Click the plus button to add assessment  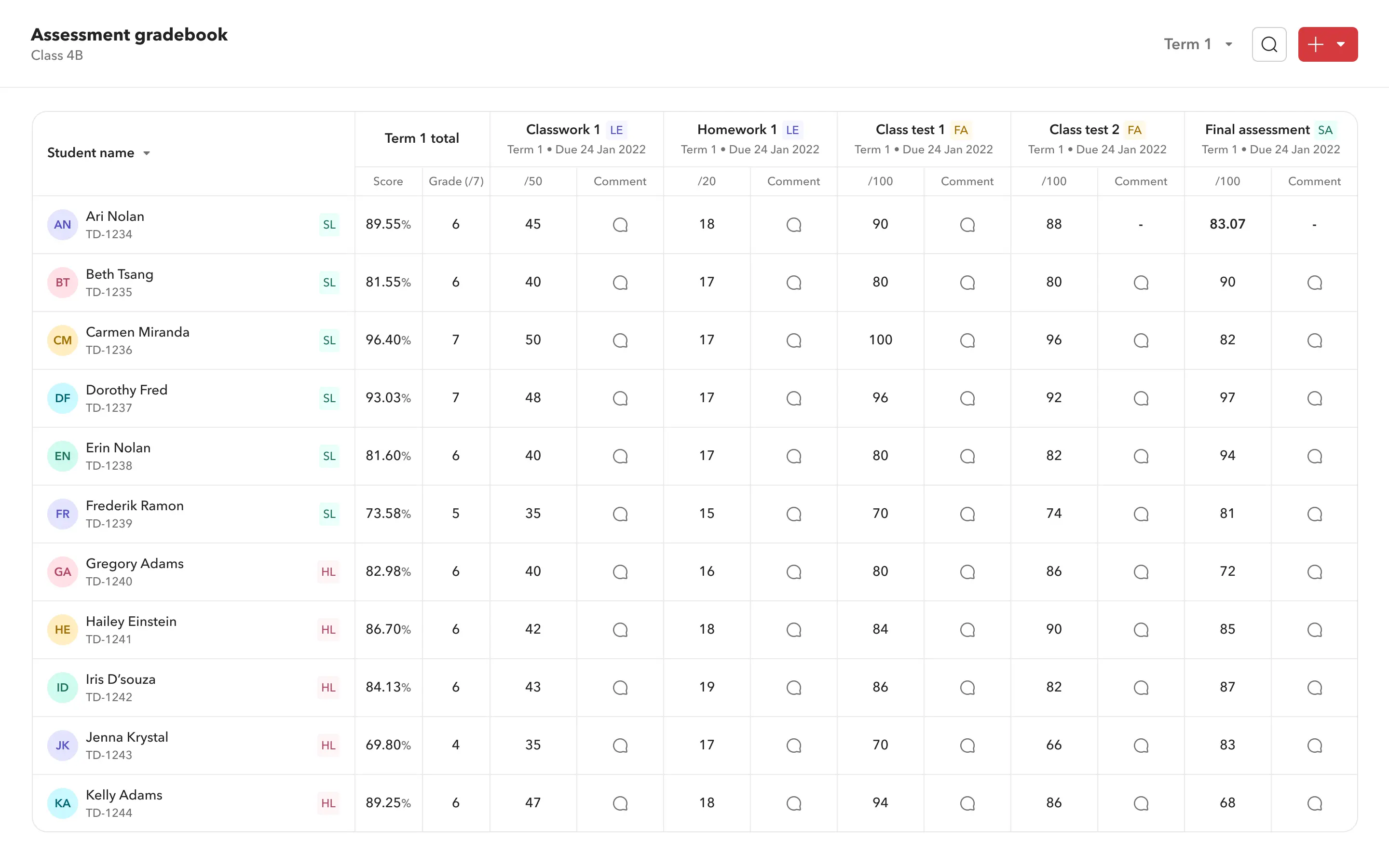(x=1316, y=44)
